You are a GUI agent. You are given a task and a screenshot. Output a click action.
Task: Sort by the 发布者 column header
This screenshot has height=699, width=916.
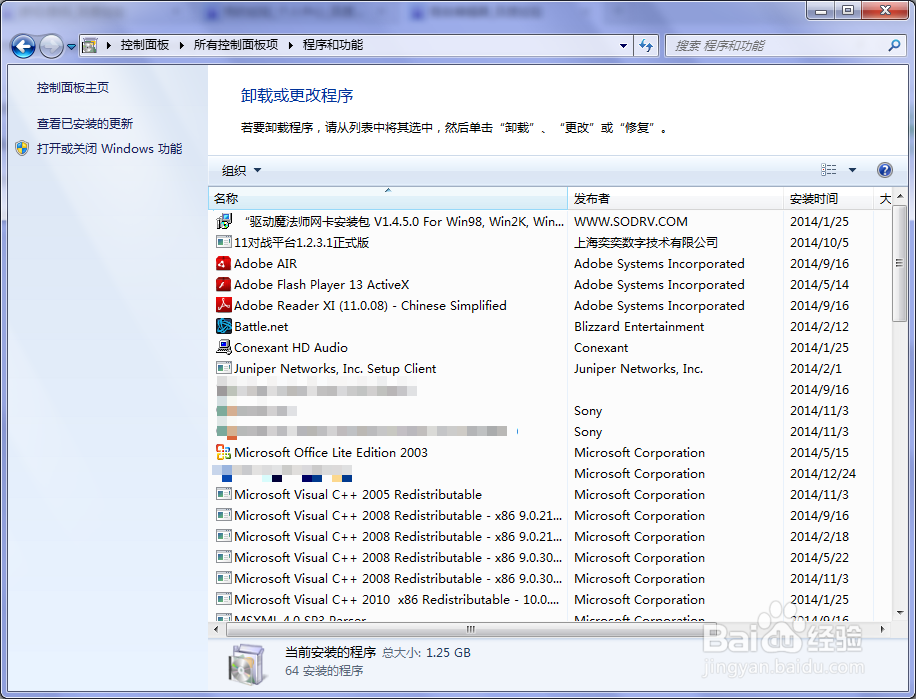(x=675, y=199)
